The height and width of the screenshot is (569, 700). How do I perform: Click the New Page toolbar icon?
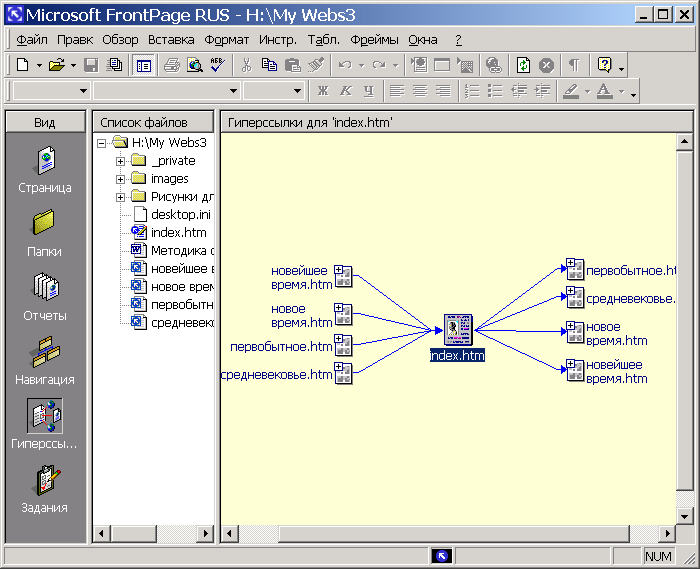pyautogui.click(x=23, y=65)
